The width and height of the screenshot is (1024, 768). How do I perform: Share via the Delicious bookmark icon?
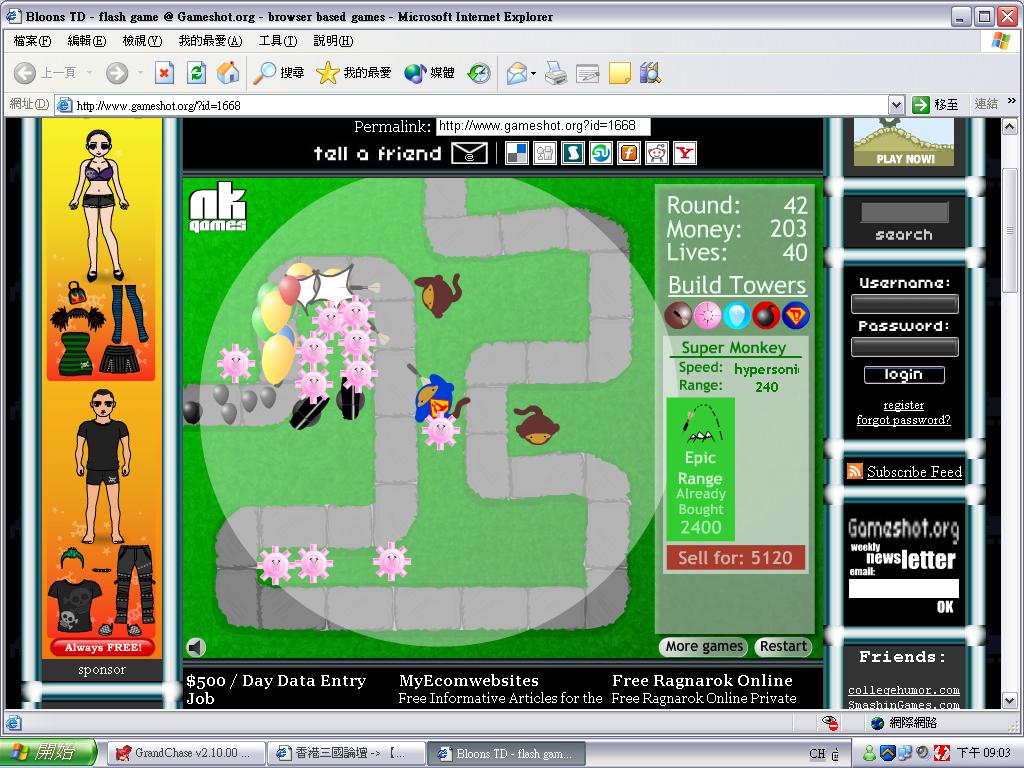click(517, 153)
